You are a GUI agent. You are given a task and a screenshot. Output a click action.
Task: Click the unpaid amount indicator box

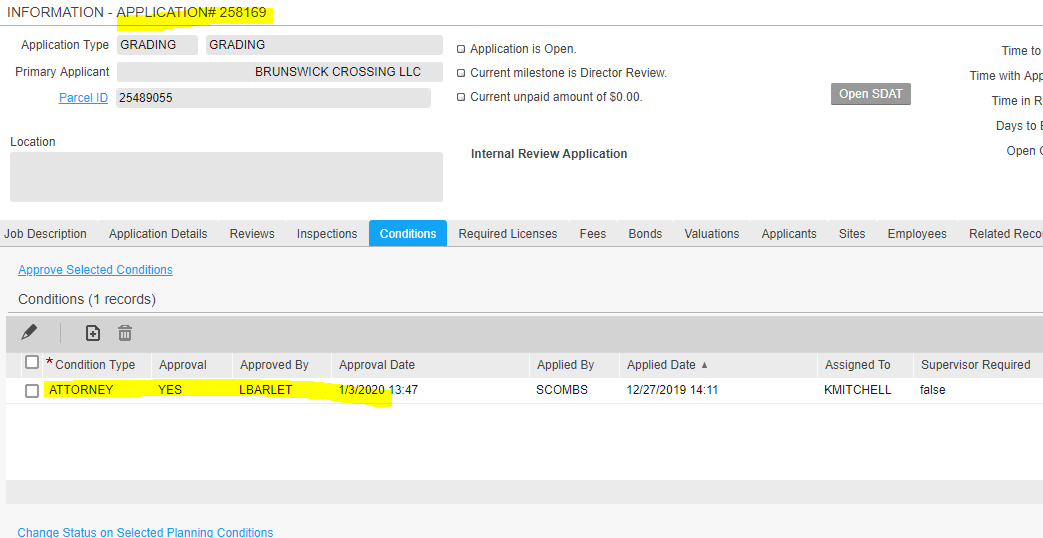(x=461, y=97)
